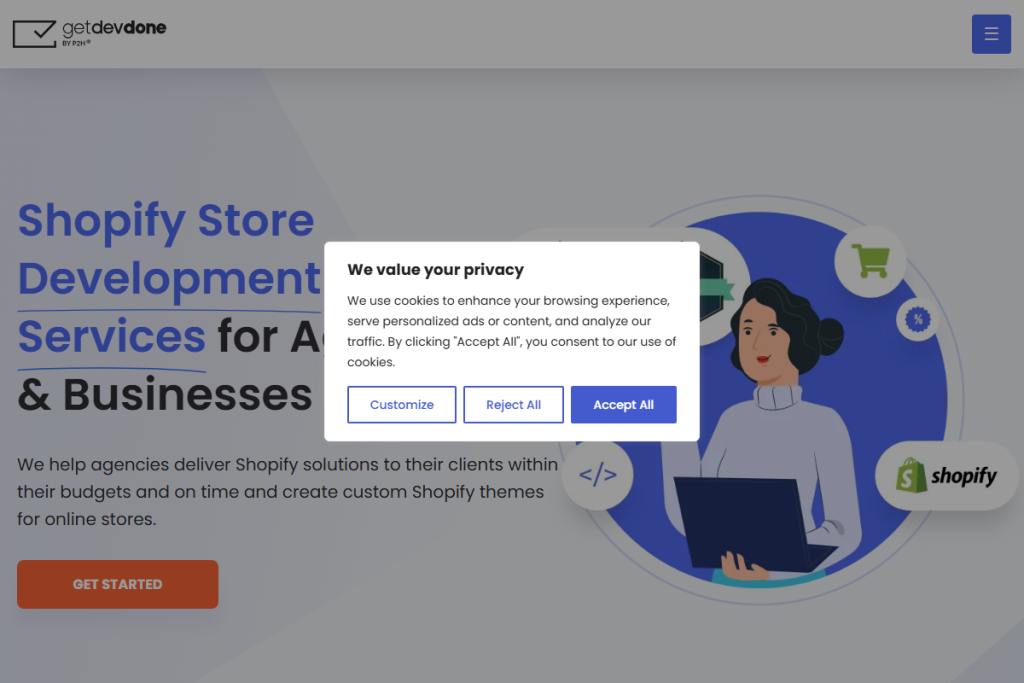Click the Shopify Store Development heading
This screenshot has width=1024, height=683.
169,249
